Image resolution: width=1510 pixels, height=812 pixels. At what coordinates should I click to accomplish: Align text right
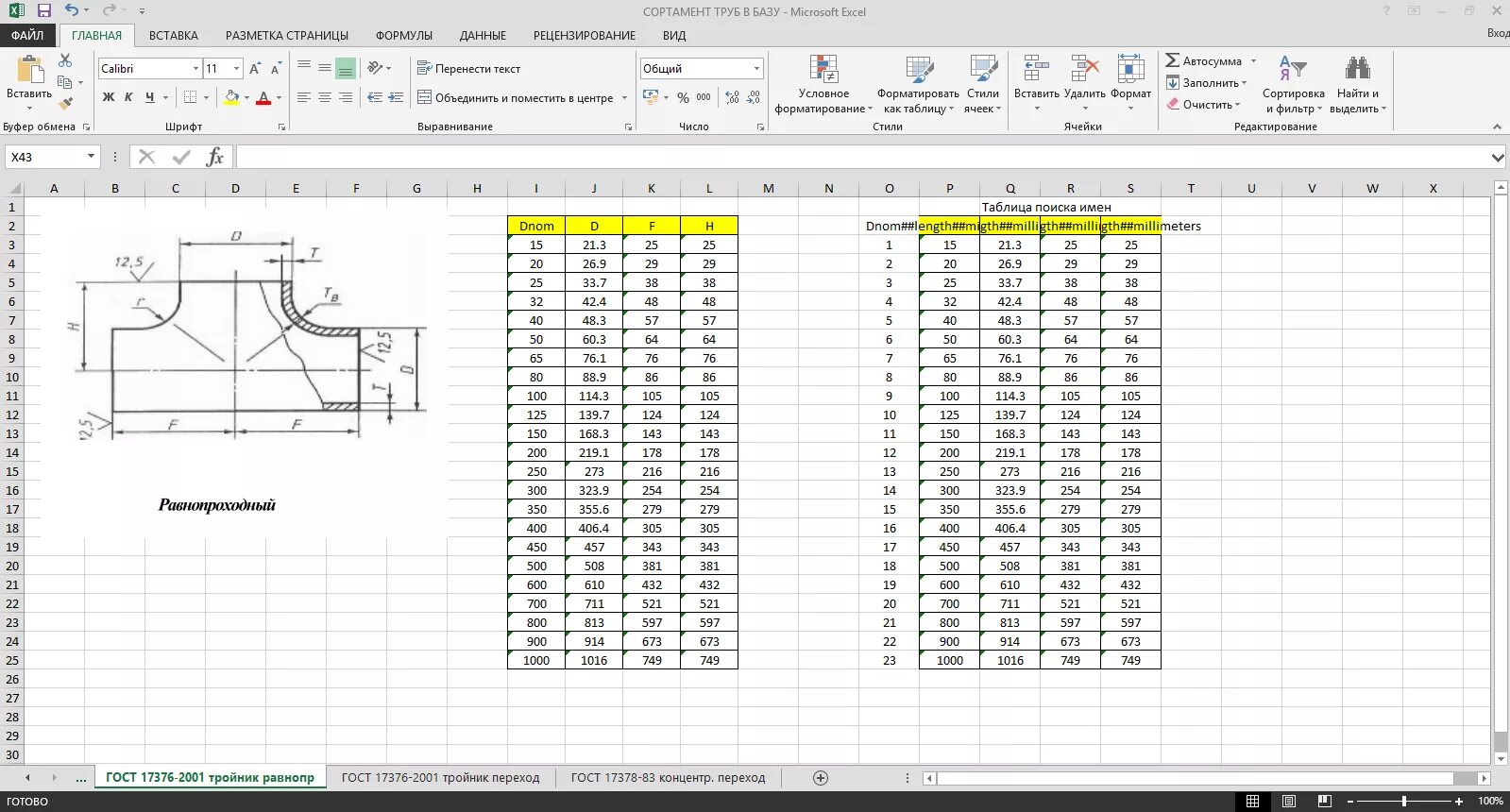[346, 97]
